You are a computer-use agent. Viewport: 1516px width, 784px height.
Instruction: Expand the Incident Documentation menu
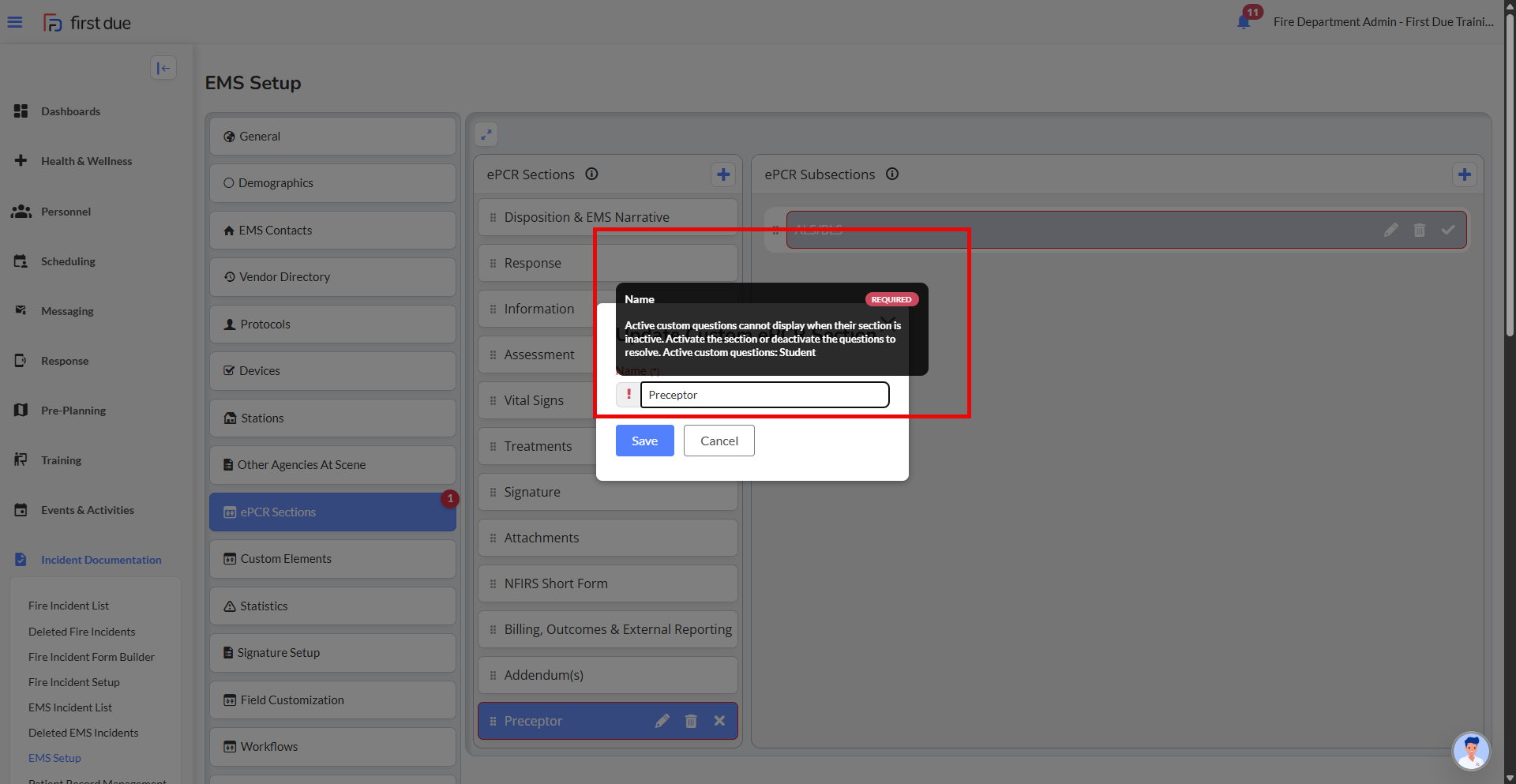100,560
